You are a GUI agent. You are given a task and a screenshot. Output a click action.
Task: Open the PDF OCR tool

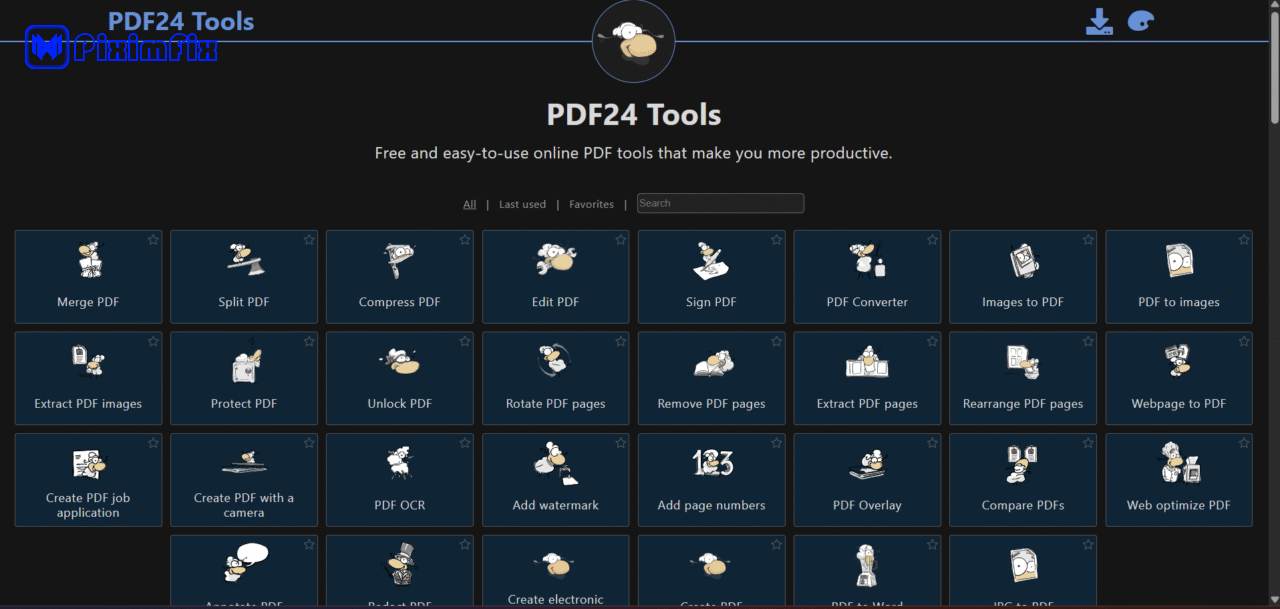coord(400,480)
